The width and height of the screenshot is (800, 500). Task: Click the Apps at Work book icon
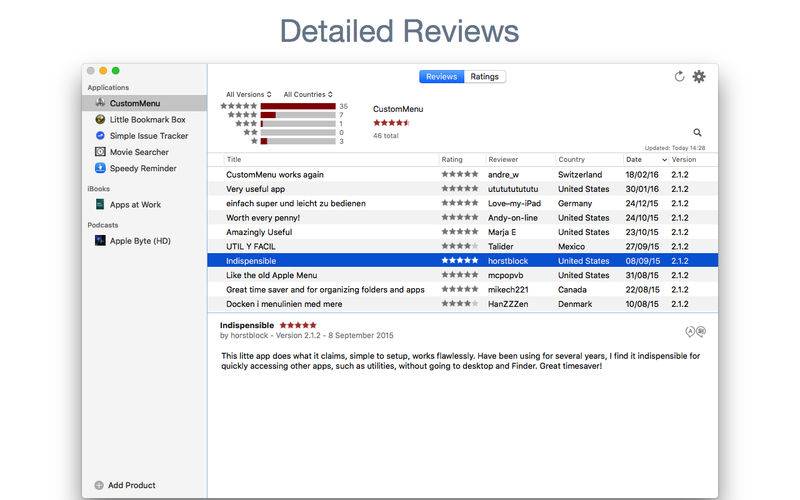[100, 204]
